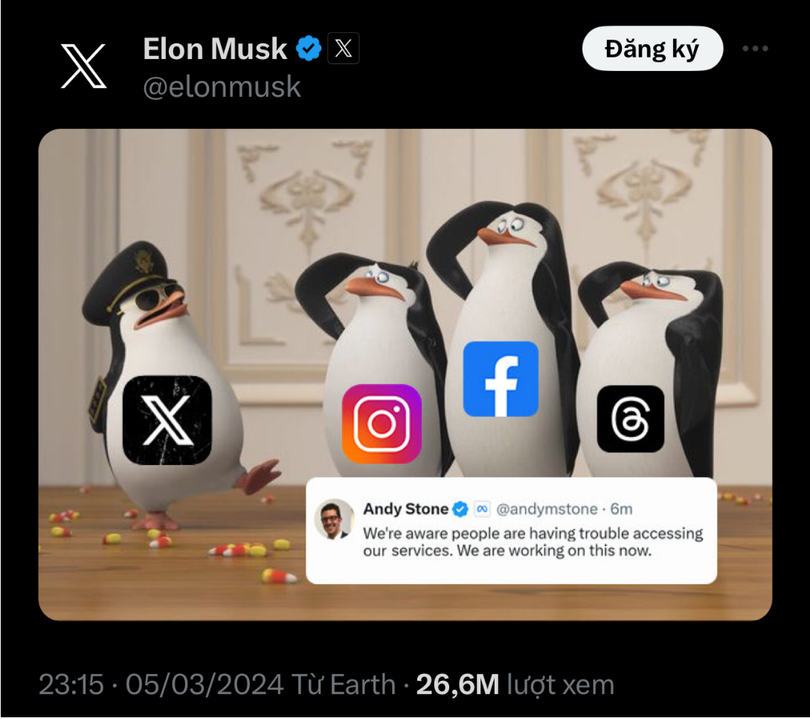
Task: Click the Meta affiliation badge beside Andy Stone
Action: [x=481, y=509]
